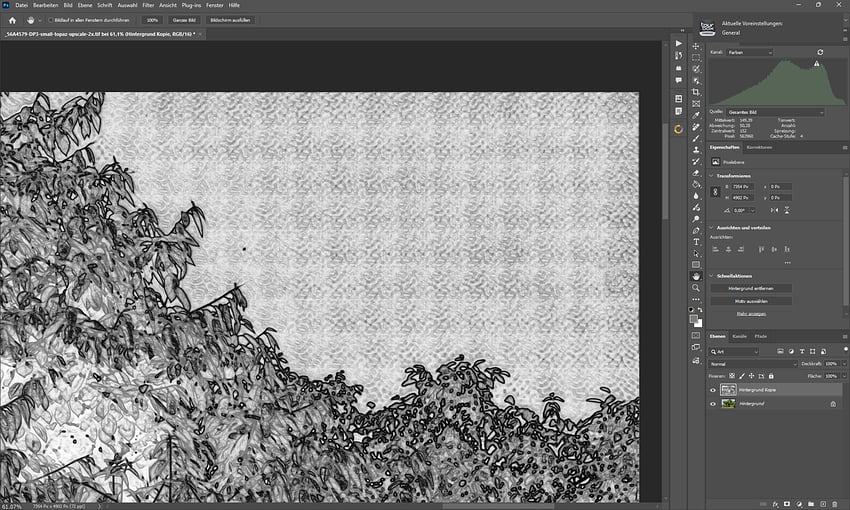Refresh the histogram panel
Screen dimensions: 850x510
click(820, 52)
